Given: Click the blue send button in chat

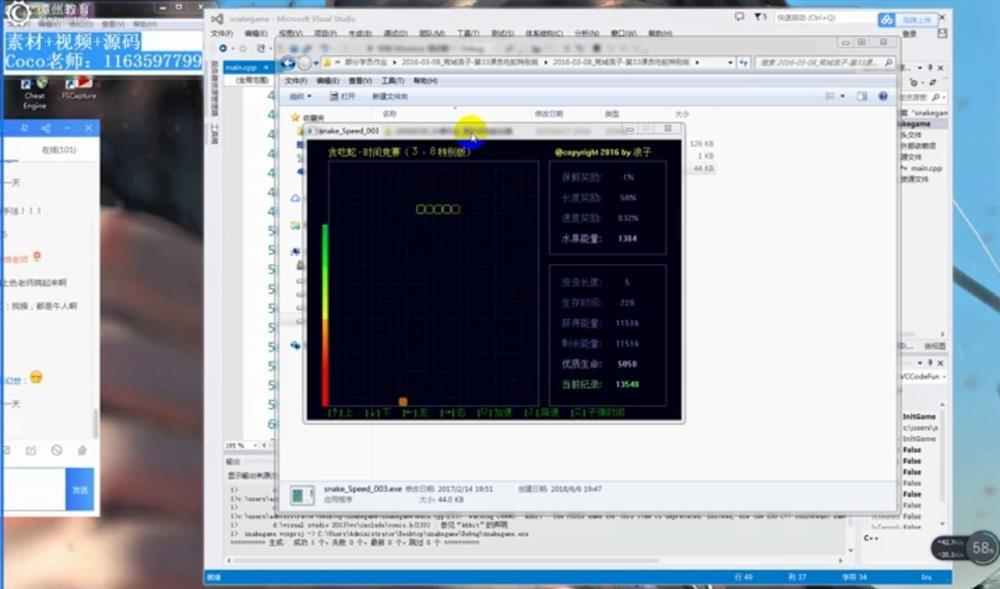Looking at the screenshot, I should coord(80,490).
